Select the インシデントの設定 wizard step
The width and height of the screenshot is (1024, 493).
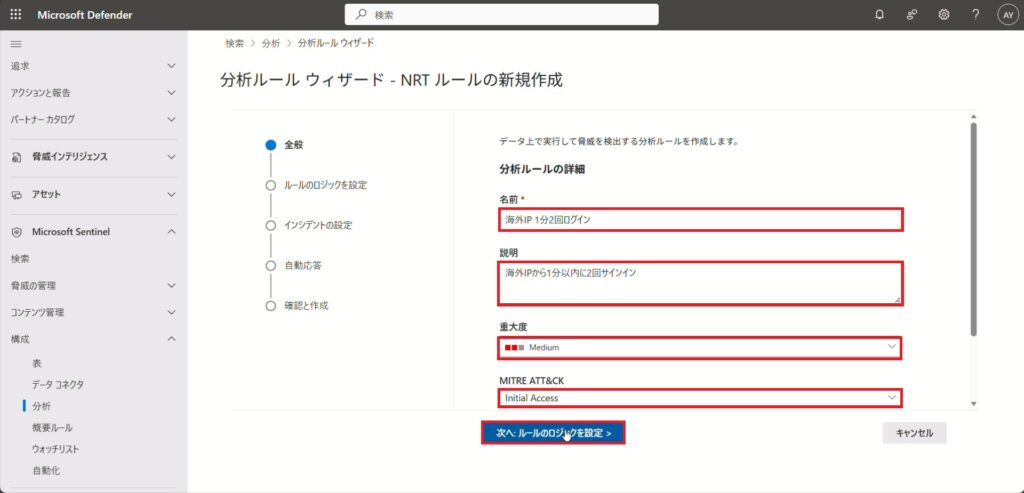(318, 225)
